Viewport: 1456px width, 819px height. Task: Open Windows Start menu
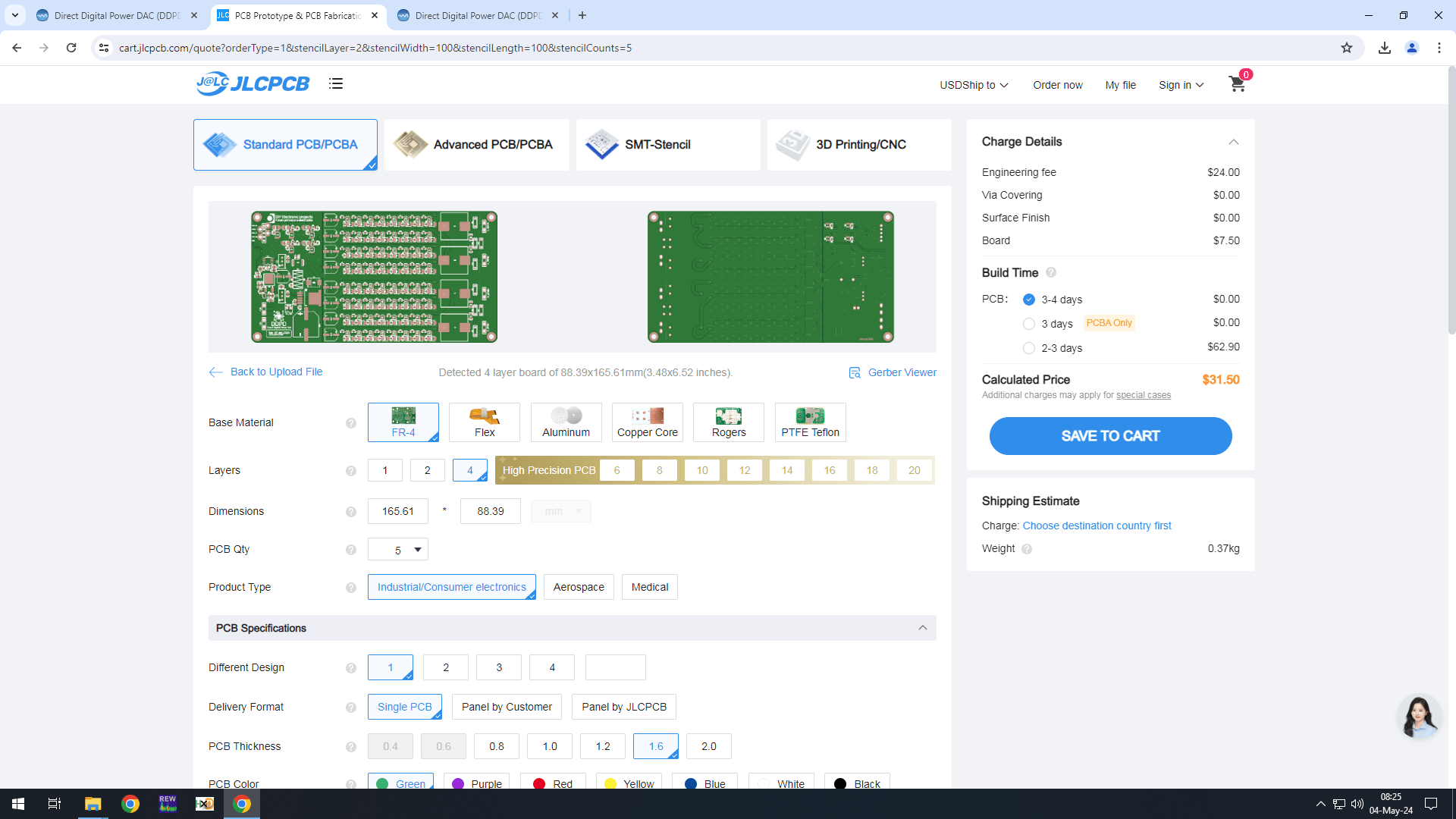[x=18, y=804]
